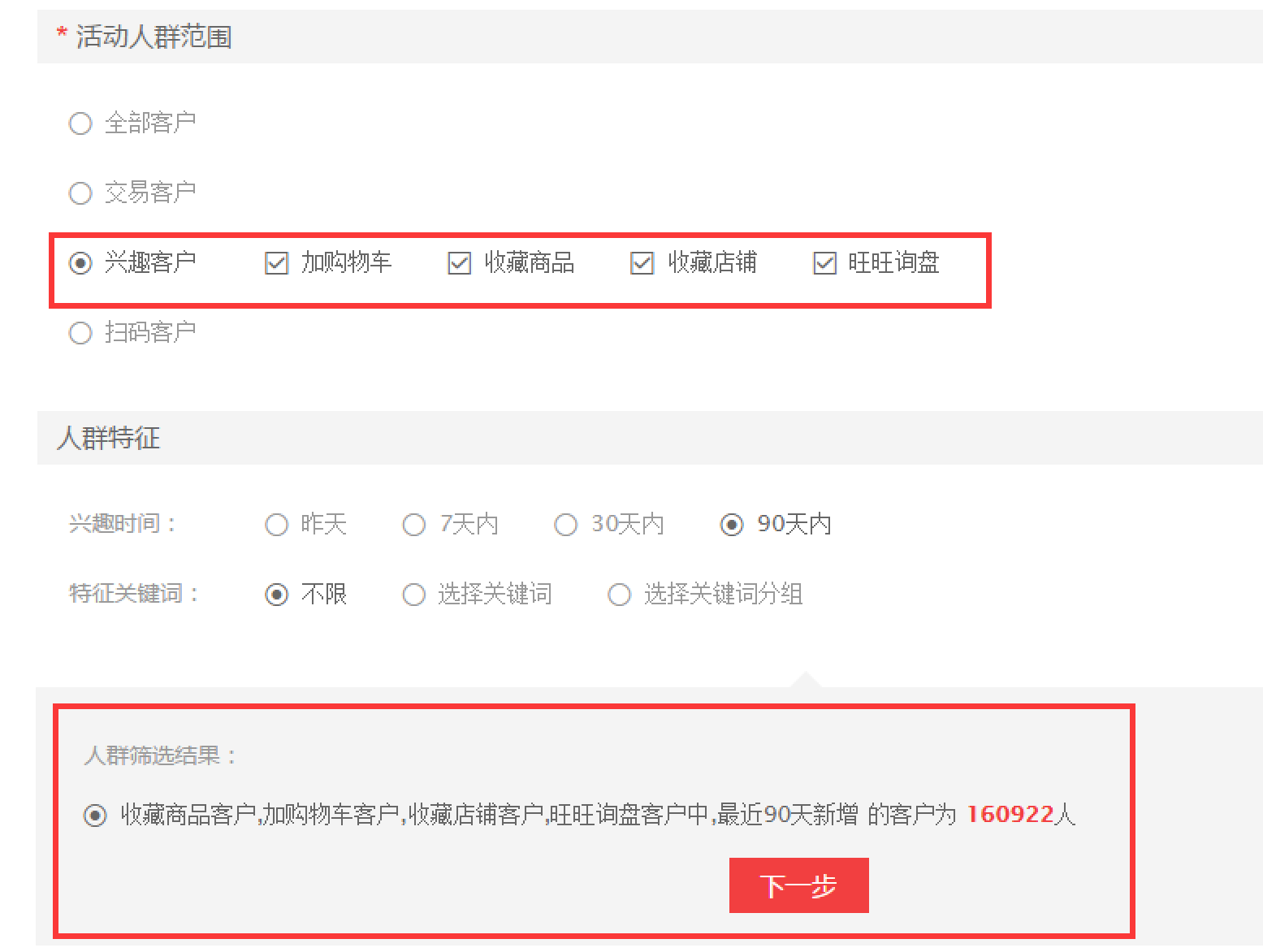This screenshot has width=1263, height=952.
Task: Select 90天内 interest time option
Action: coord(732,525)
